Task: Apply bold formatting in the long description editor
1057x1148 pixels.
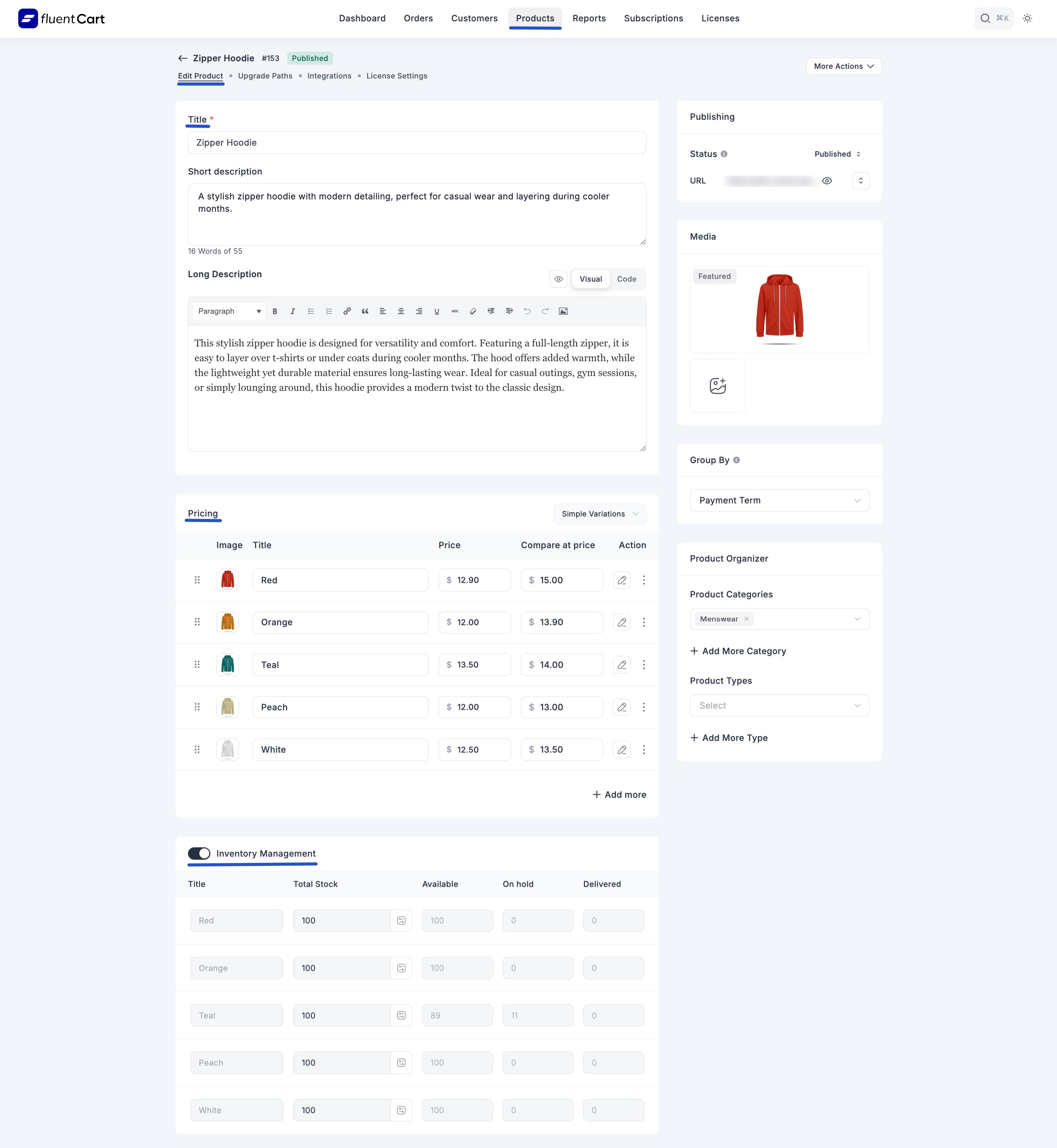Action: (x=274, y=311)
